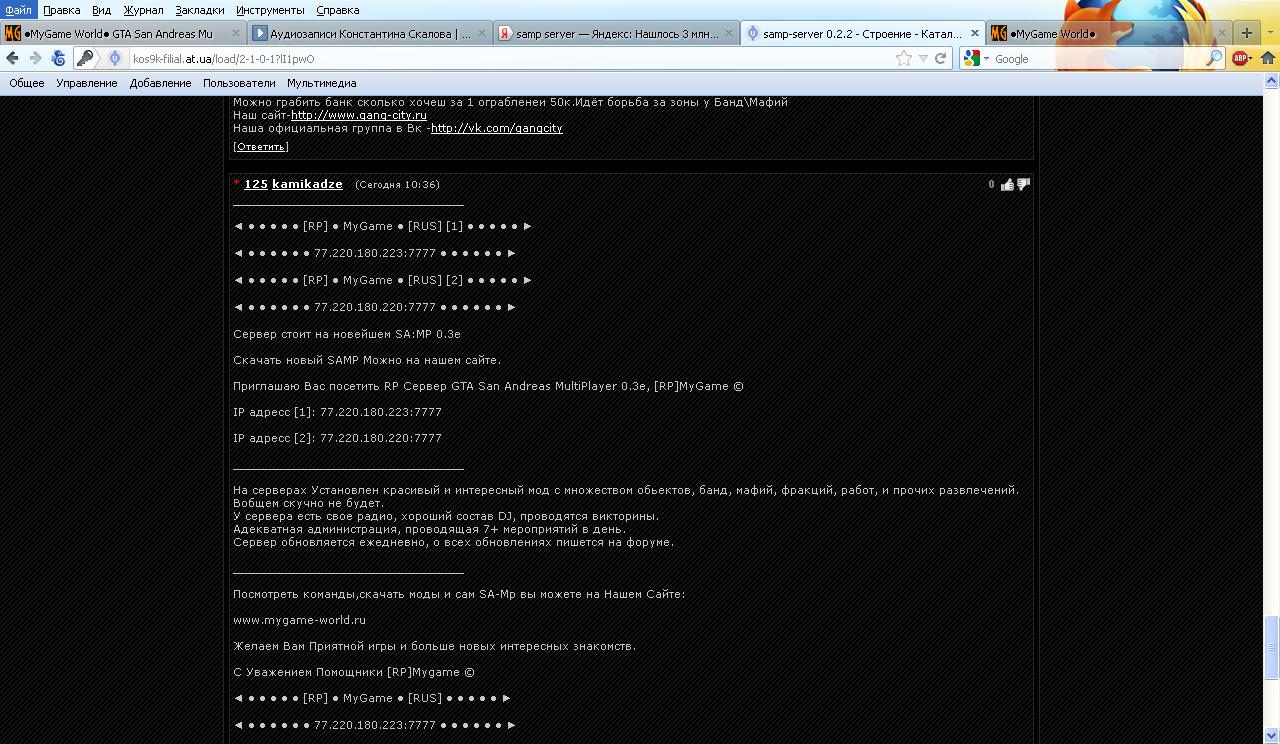
Task: Click the comment 125 rating value 0
Action: (x=992, y=184)
